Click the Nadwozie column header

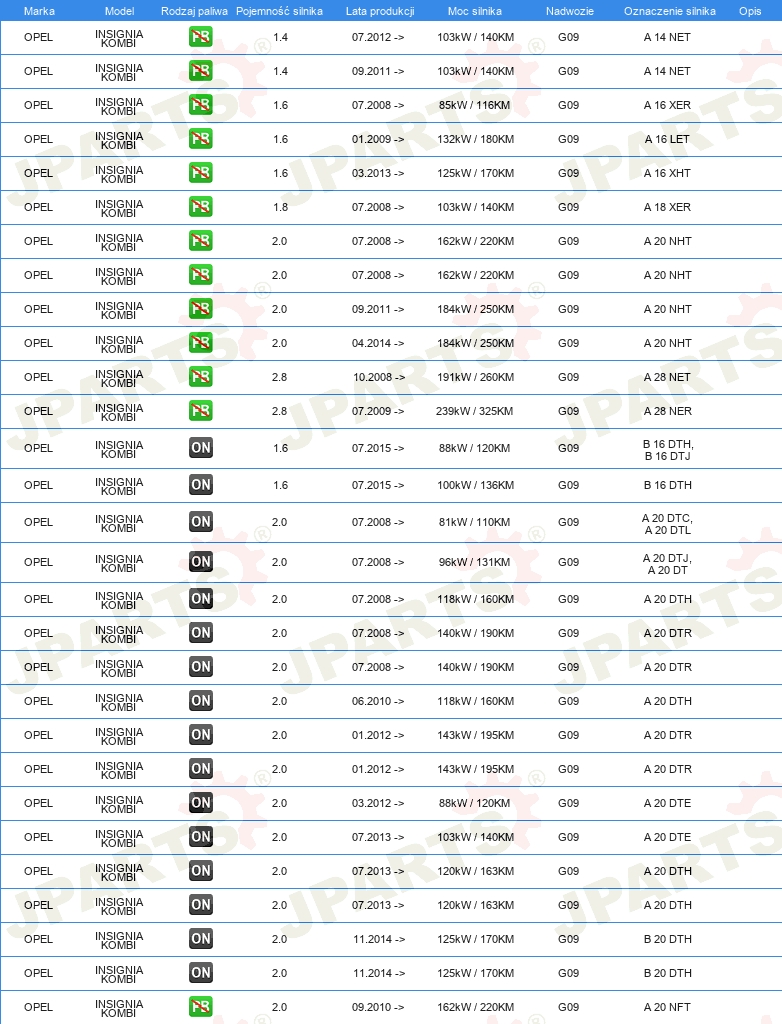tap(569, 11)
